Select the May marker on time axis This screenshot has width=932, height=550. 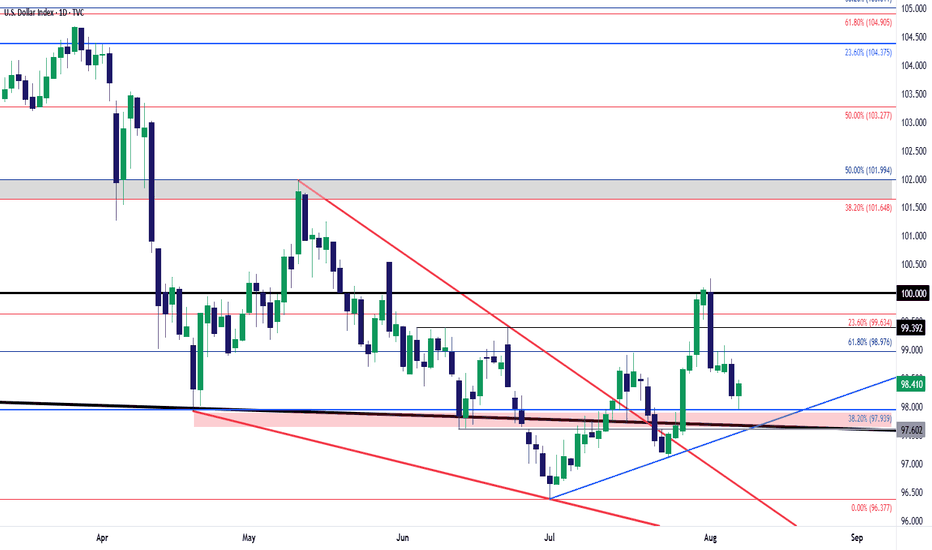tap(248, 538)
